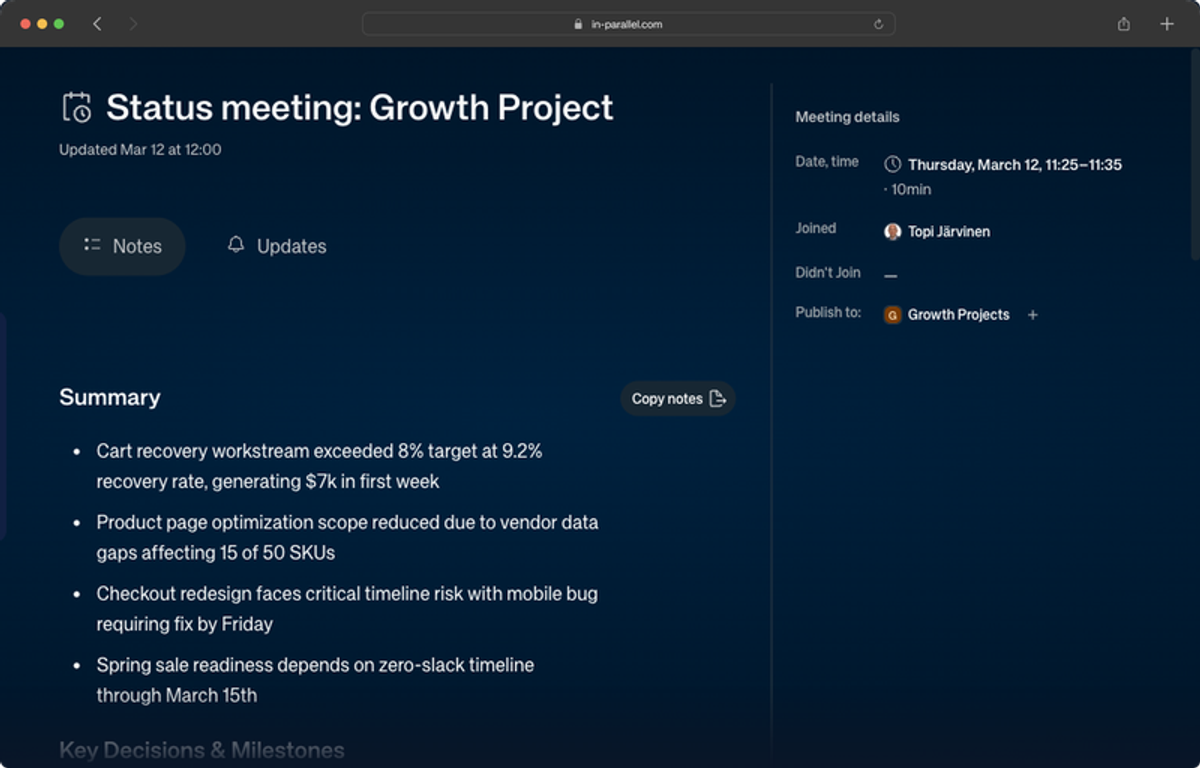Viewport: 1200px width, 768px height.
Task: Click the browser Share icon
Action: [1124, 24]
